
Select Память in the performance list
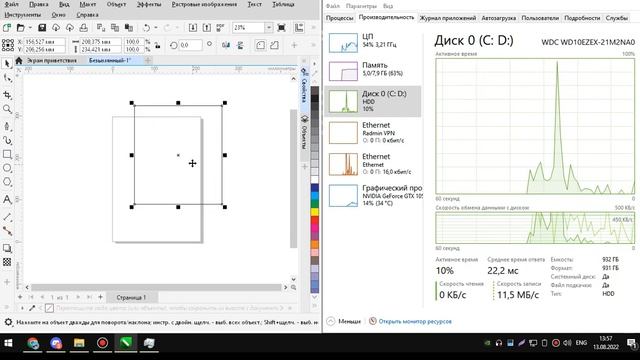click(x=373, y=71)
